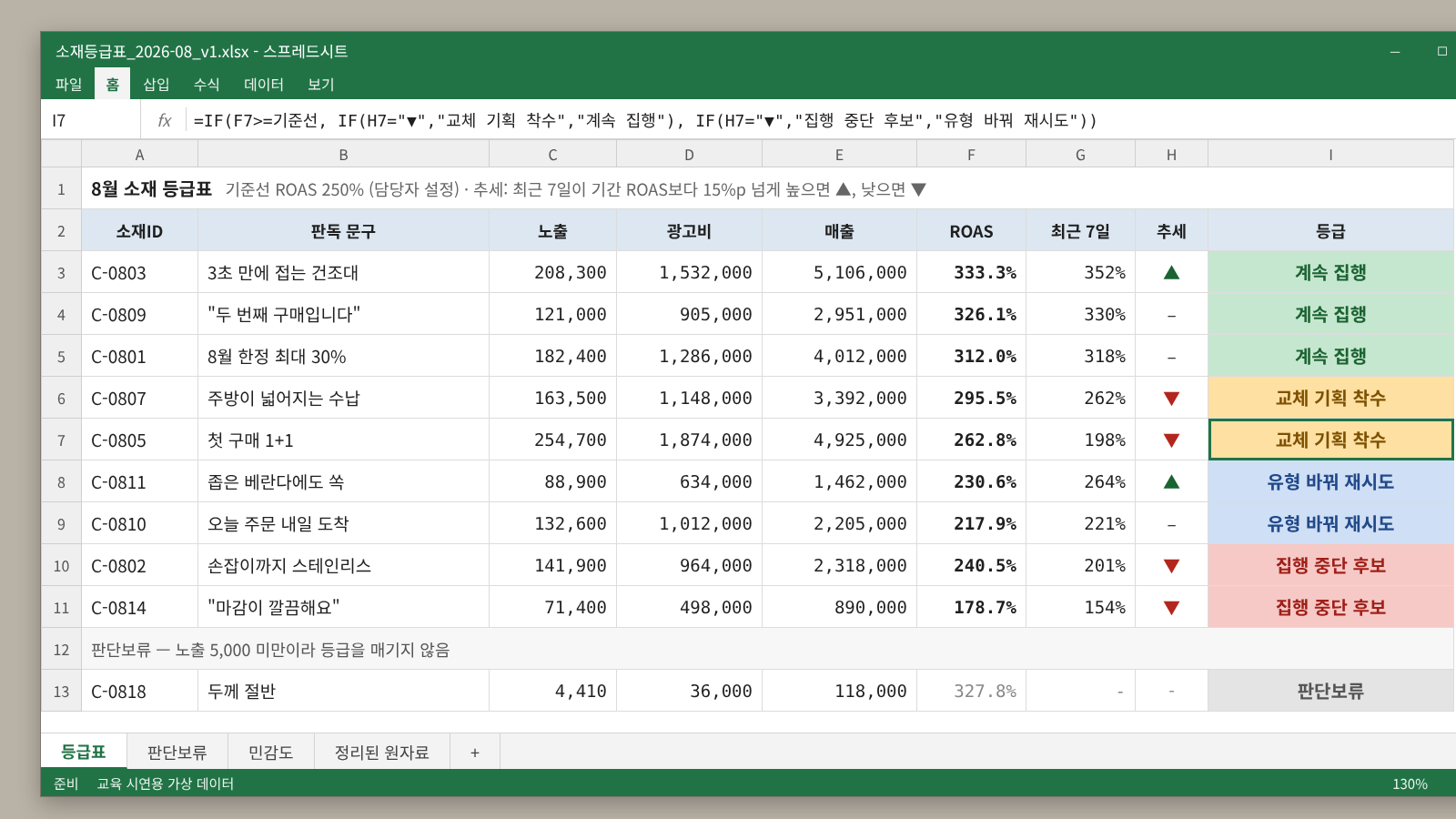Open the 정리된 원자료 sheet tab
Image resolution: width=1456 pixels, height=819 pixels.
[x=382, y=753]
